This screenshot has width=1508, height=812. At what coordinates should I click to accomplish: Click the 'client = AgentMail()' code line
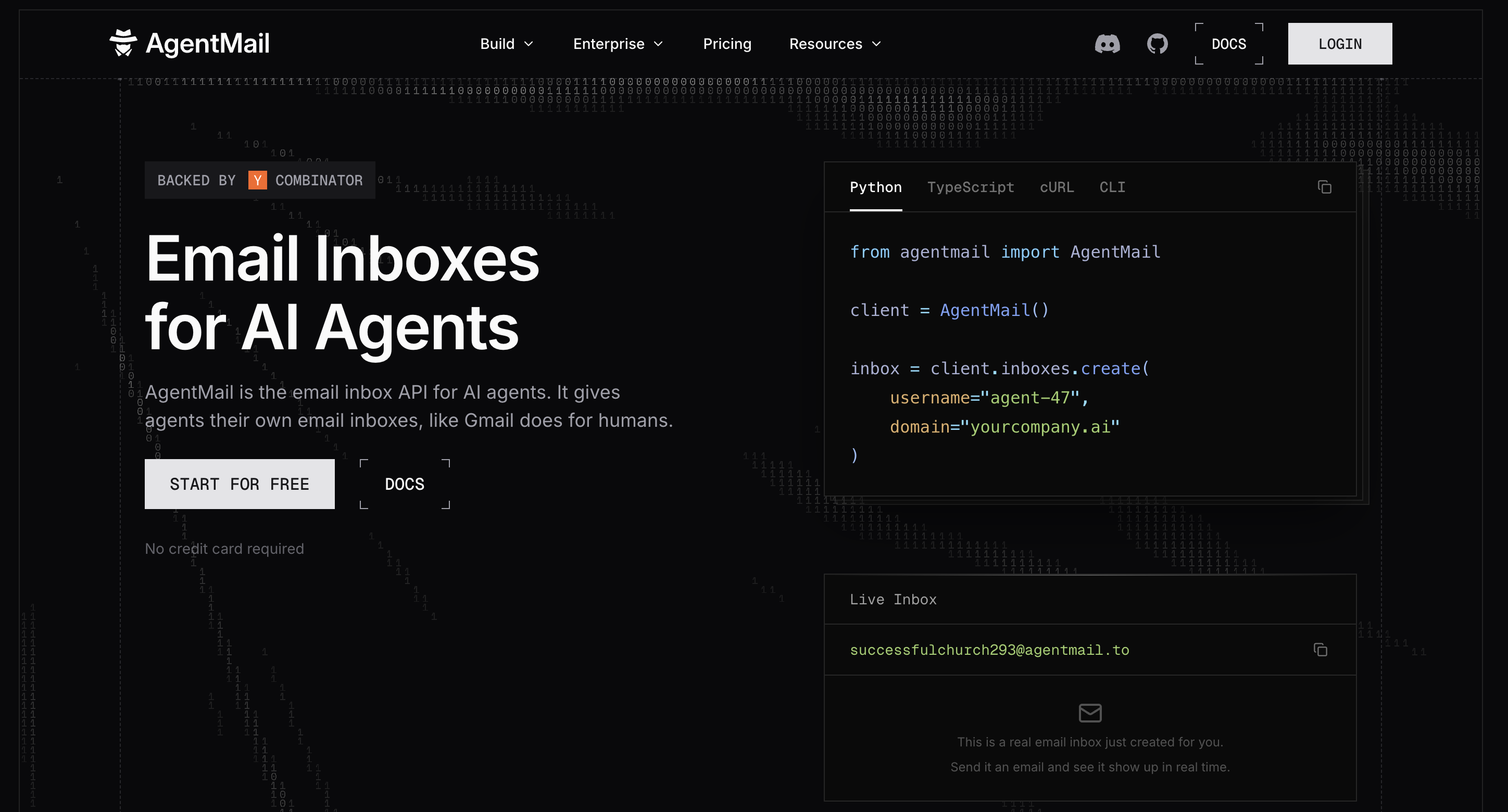(949, 310)
